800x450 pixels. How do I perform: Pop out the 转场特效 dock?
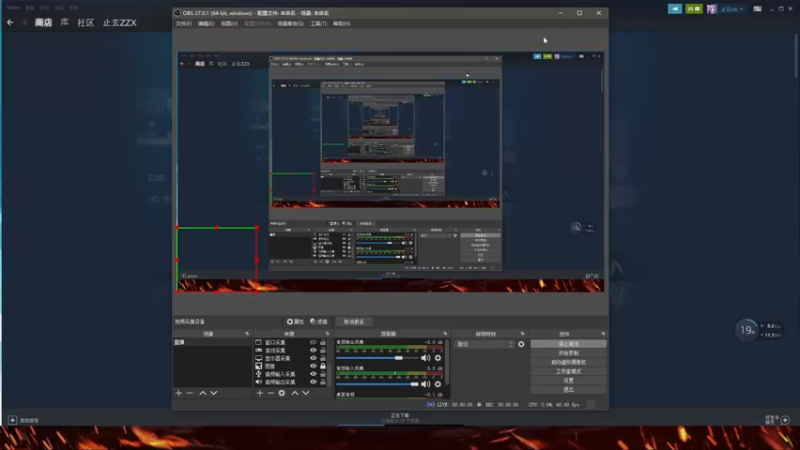pyautogui.click(x=522, y=334)
